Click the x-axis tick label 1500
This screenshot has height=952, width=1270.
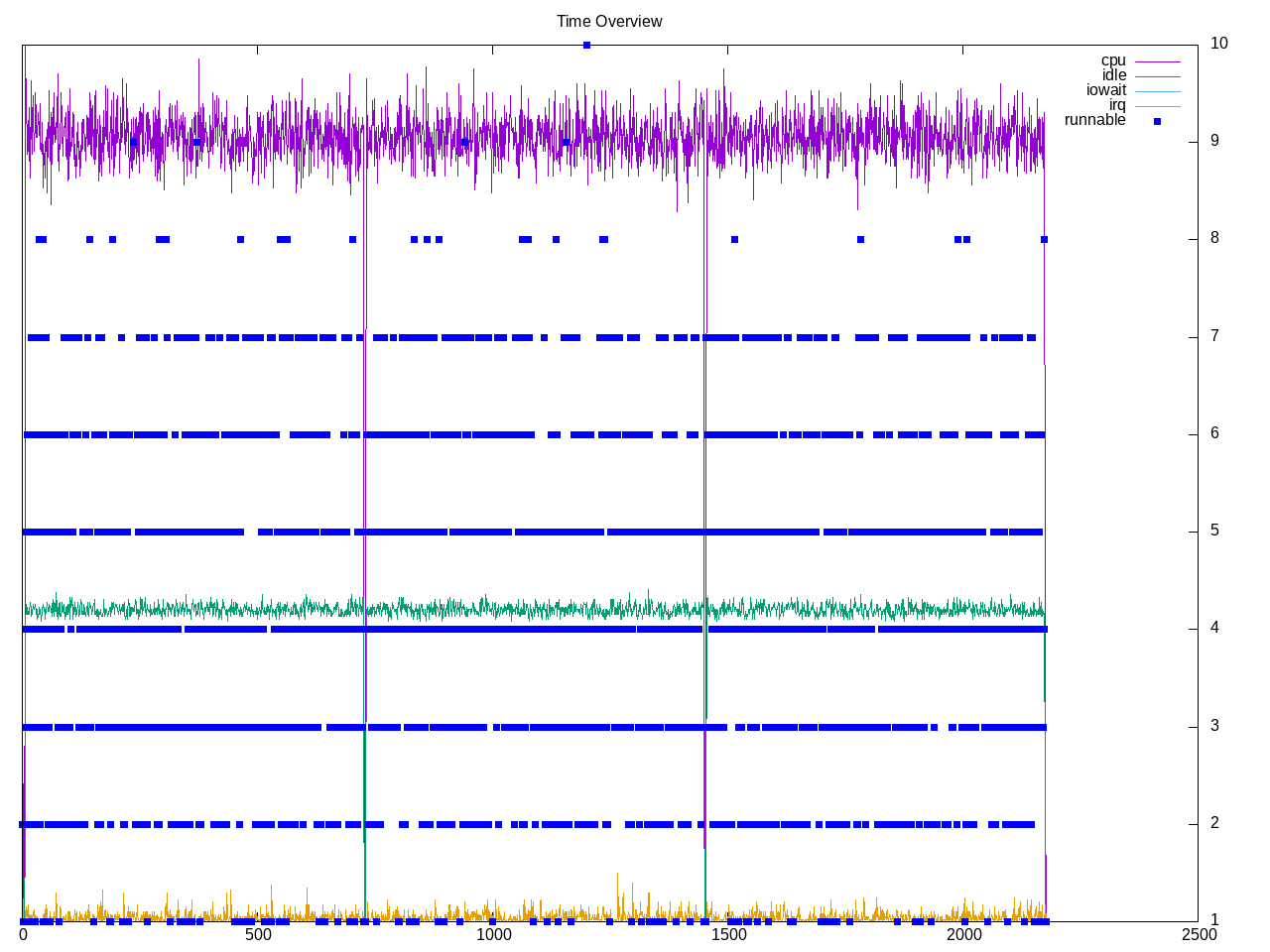[x=728, y=935]
